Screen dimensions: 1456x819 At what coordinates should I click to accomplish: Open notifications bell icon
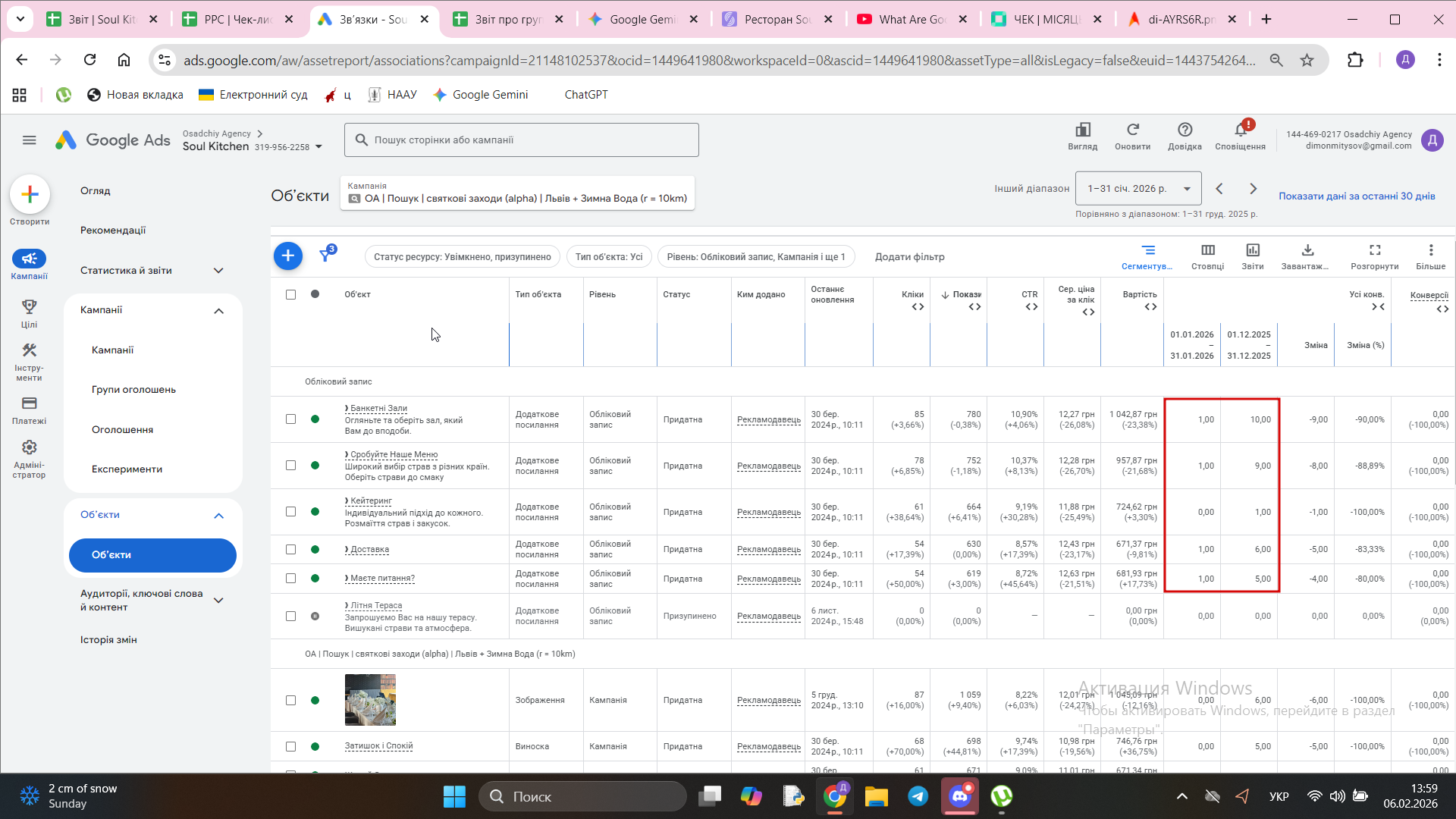[1240, 130]
